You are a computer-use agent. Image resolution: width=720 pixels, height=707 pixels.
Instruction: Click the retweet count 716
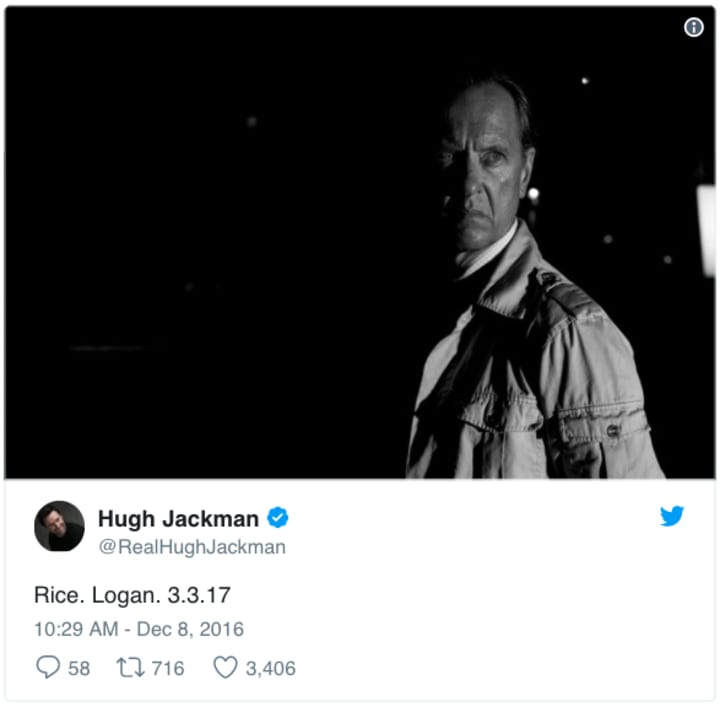pyautogui.click(x=168, y=668)
